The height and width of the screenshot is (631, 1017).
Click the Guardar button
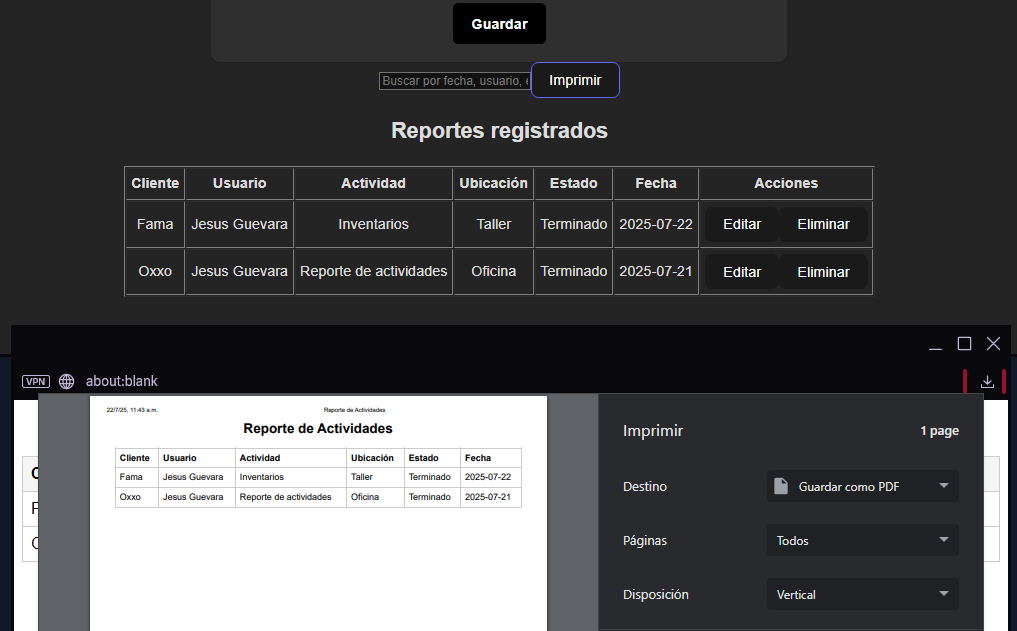pyautogui.click(x=499, y=23)
